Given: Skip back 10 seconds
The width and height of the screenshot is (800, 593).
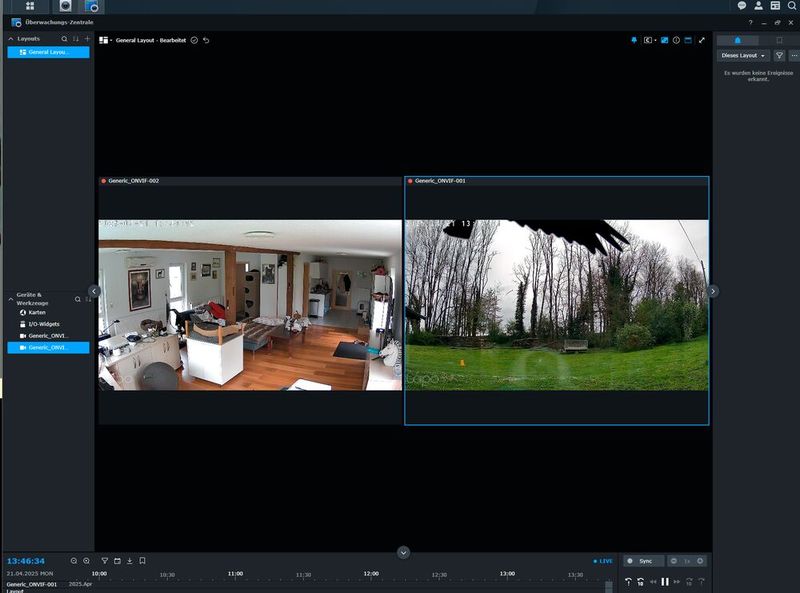Looking at the screenshot, I should pos(640,581).
